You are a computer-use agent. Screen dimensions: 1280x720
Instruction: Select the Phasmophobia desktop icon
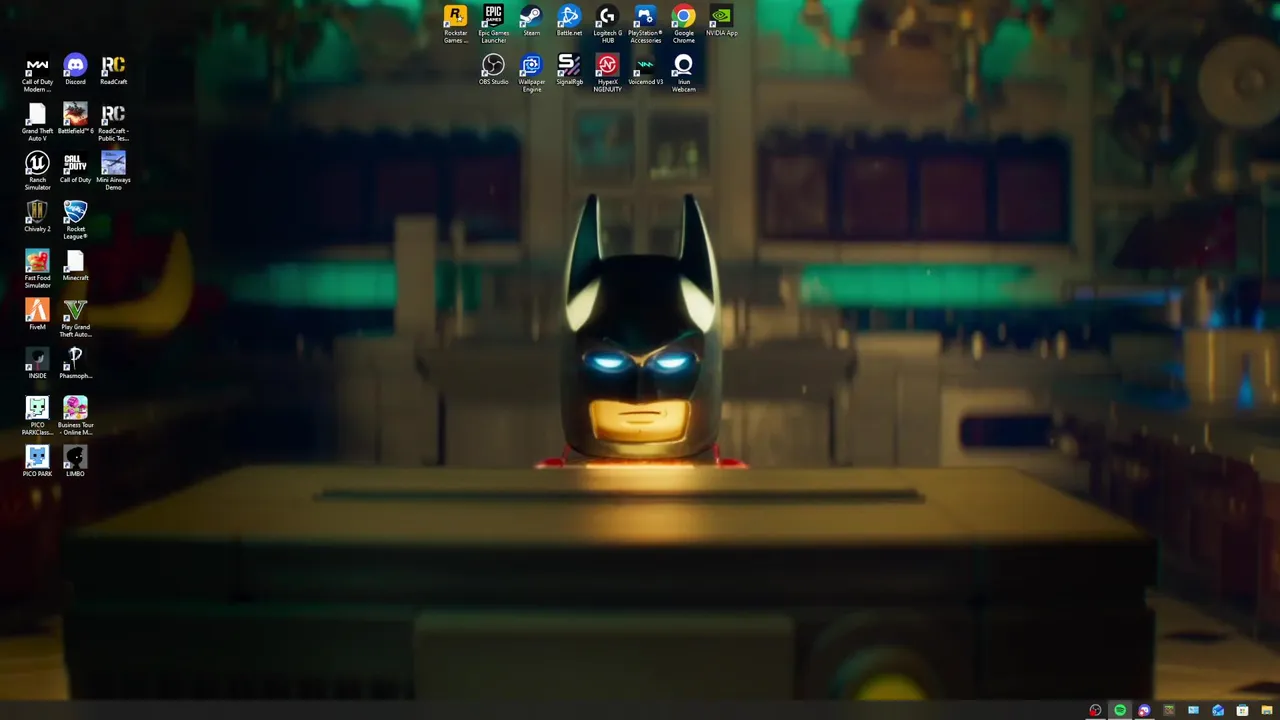pos(75,364)
